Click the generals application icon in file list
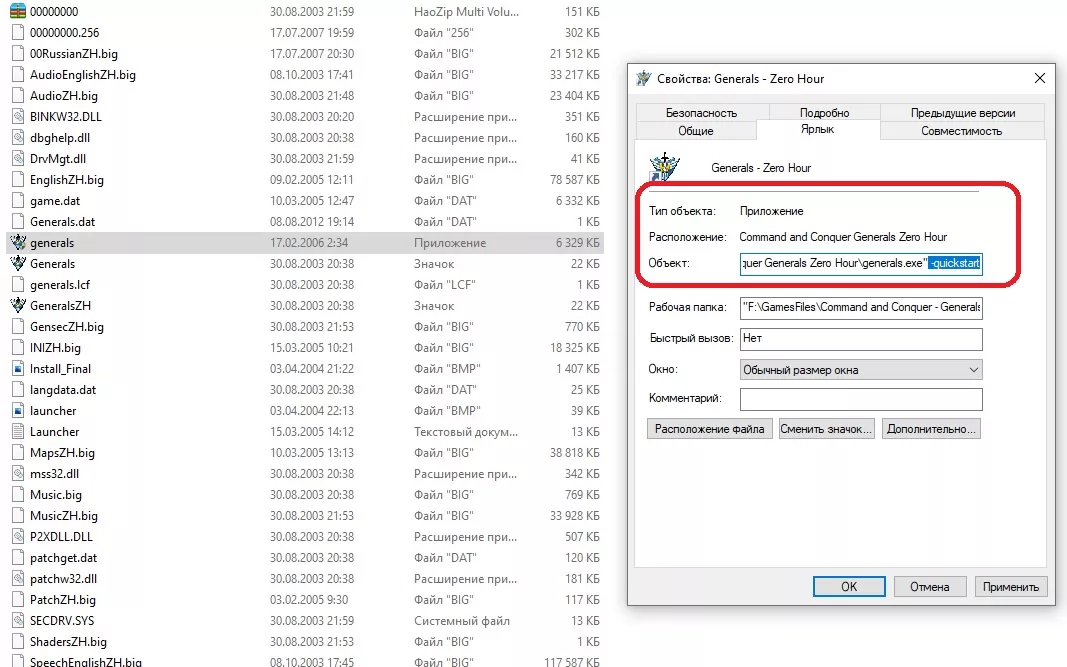The width and height of the screenshot is (1067, 667). coord(18,243)
